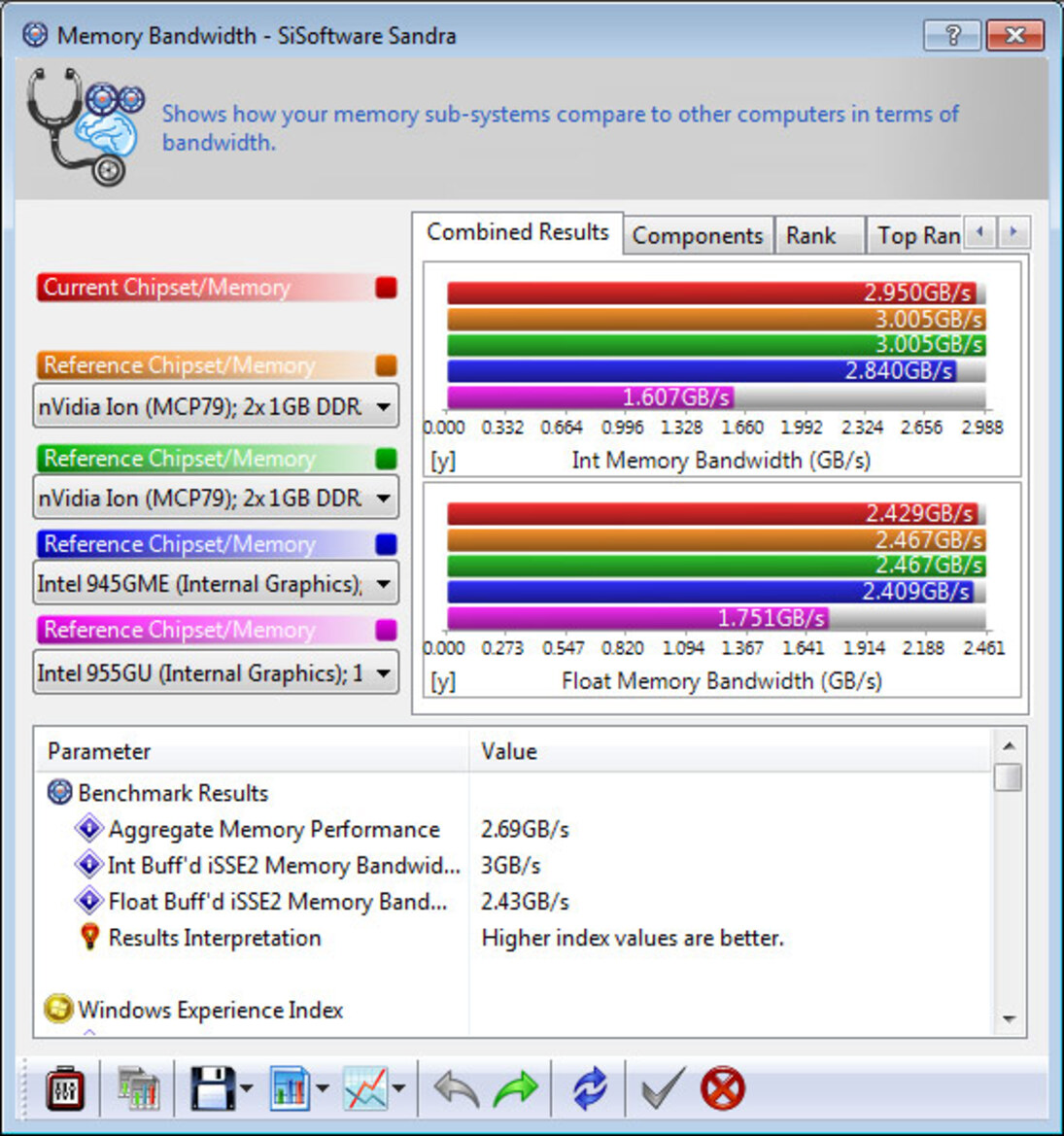
Task: Click the Float Memory Bandwidth (GB/s) axis label
Action: (721, 681)
